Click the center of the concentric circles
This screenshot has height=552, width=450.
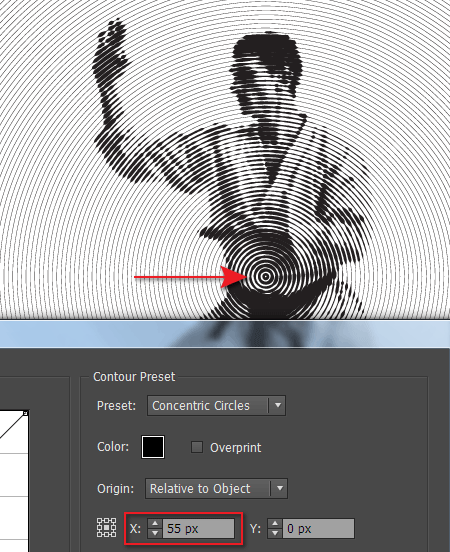point(266,277)
